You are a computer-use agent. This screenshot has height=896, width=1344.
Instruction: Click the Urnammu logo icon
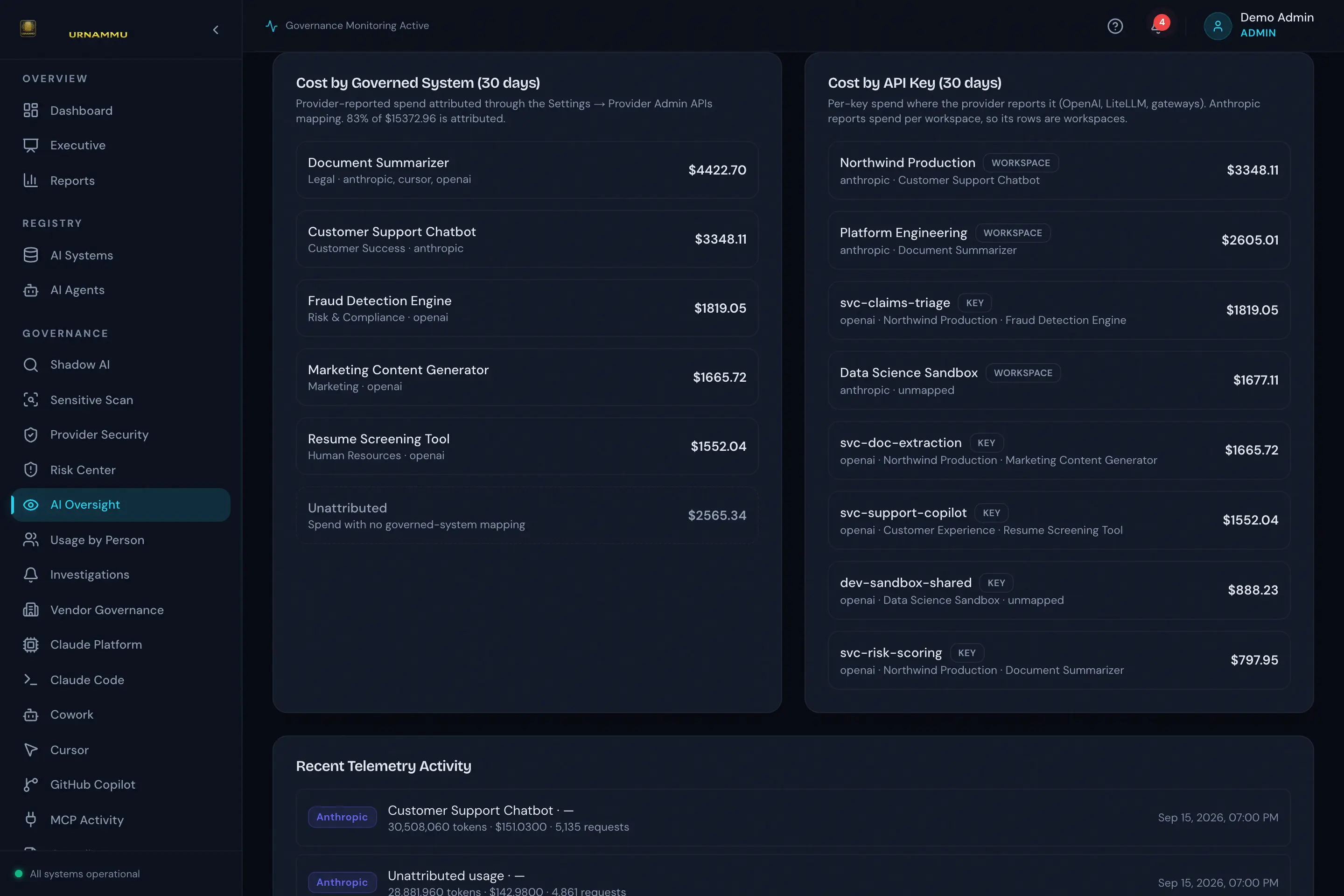click(x=28, y=28)
